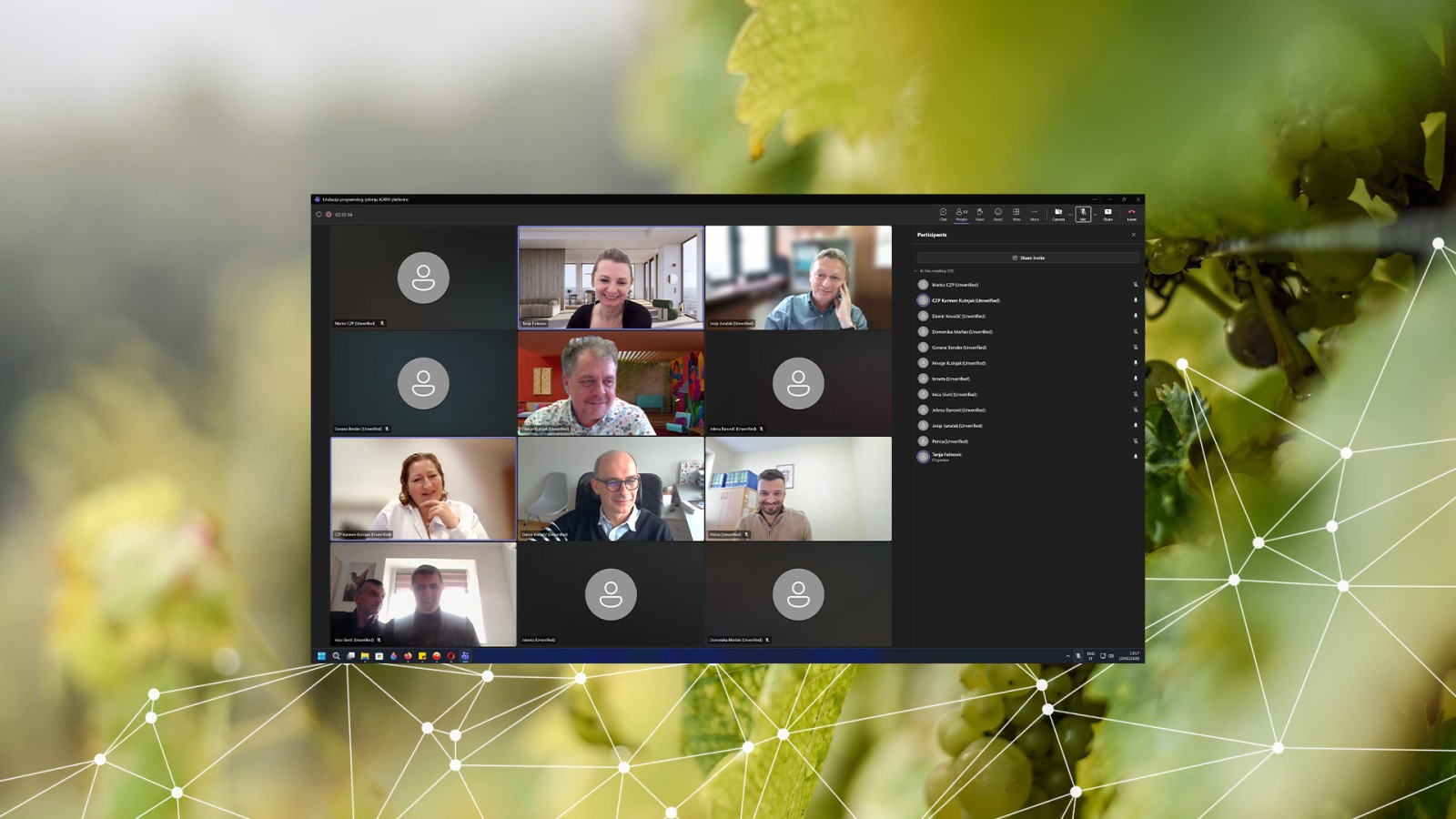Click the Share invite button
The width and height of the screenshot is (1456, 819).
tap(1028, 258)
